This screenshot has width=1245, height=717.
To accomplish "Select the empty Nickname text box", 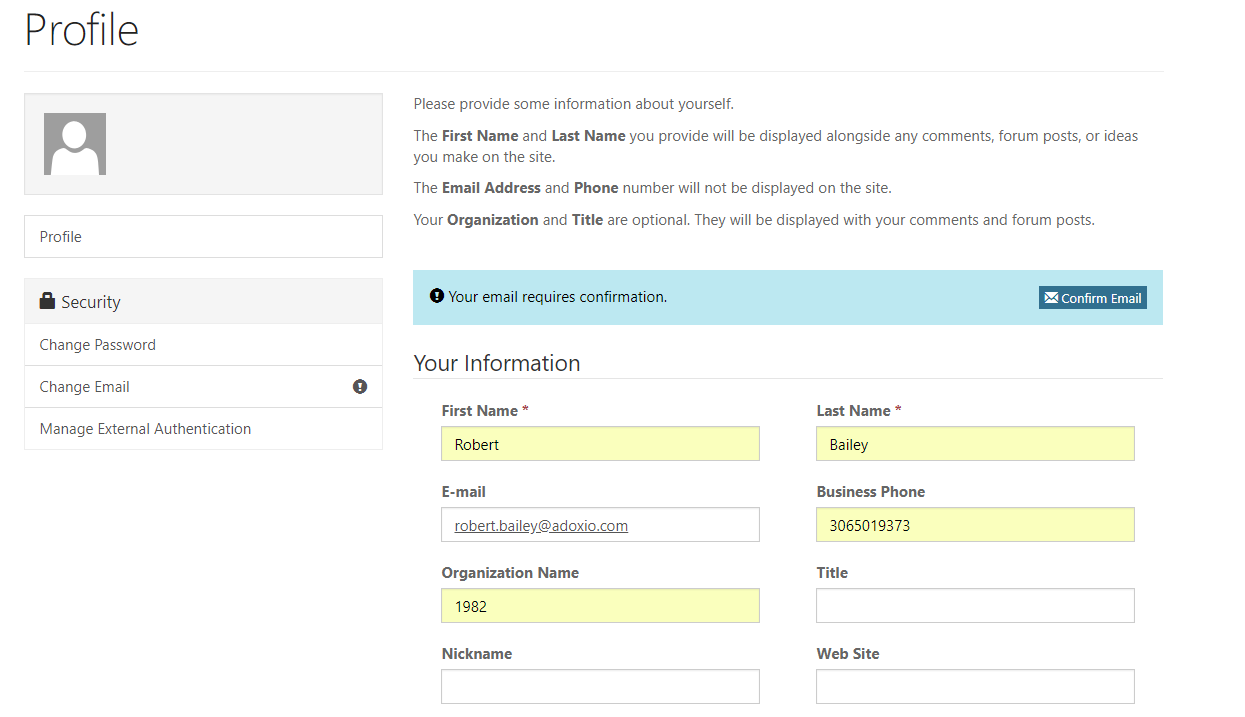I will (x=600, y=687).
